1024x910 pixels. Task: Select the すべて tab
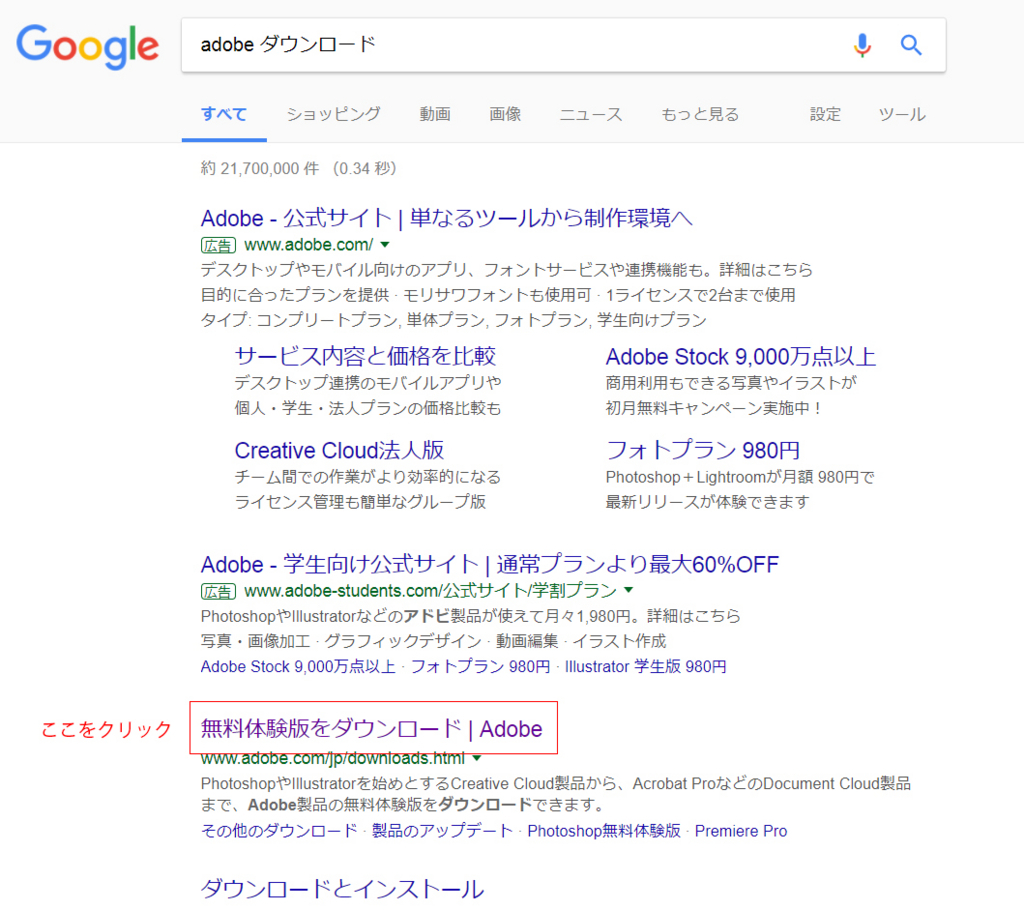click(x=224, y=114)
